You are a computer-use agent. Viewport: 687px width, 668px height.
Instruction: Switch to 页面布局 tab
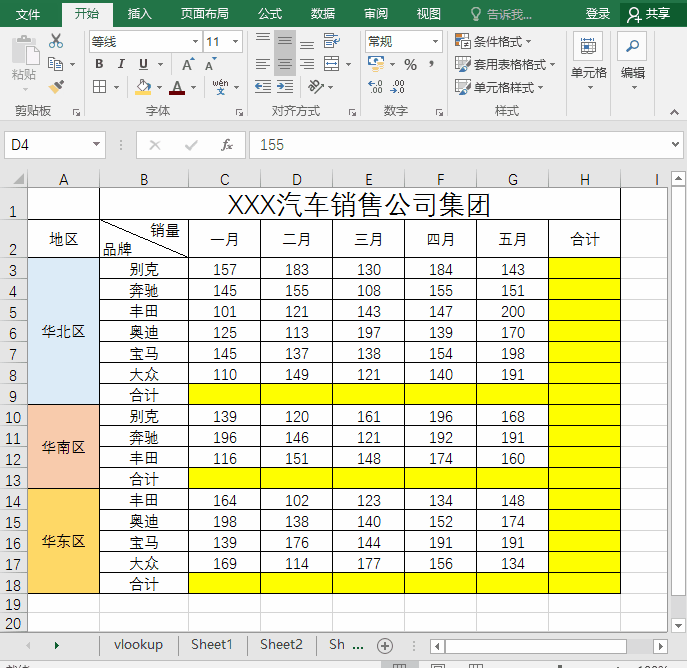tap(205, 14)
